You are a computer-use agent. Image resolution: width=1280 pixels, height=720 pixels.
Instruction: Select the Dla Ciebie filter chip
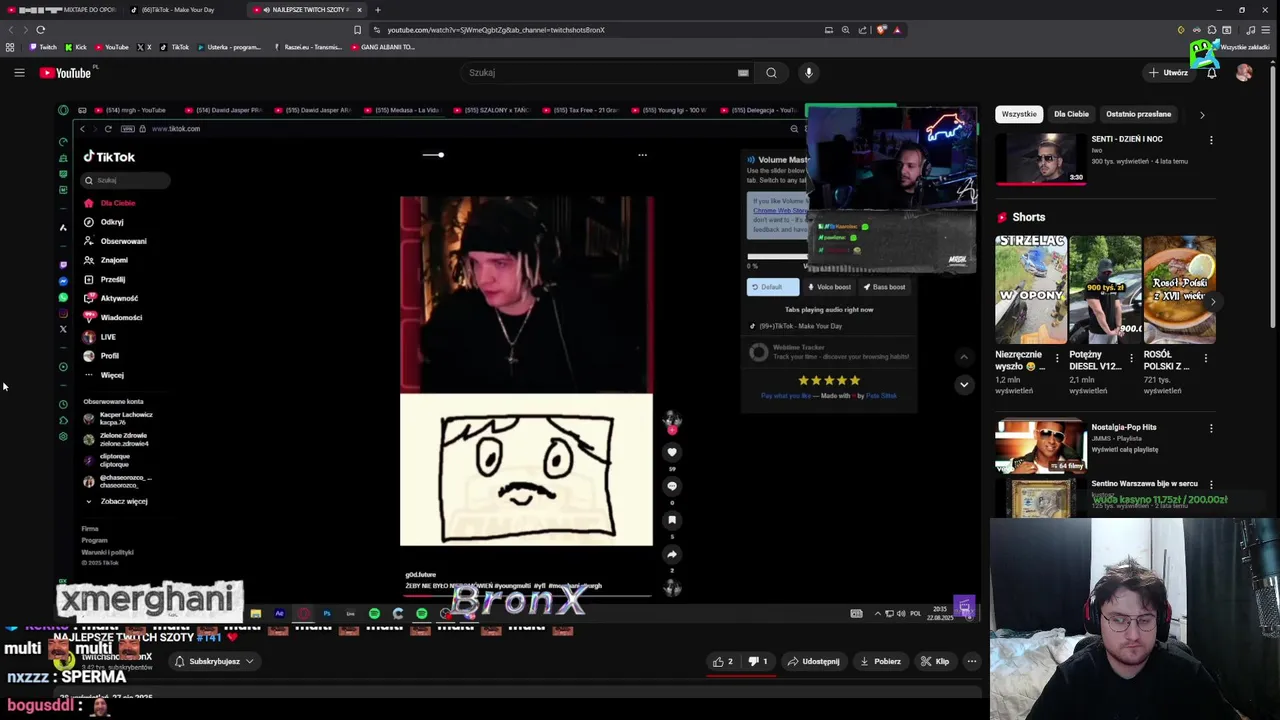pyautogui.click(x=1071, y=114)
